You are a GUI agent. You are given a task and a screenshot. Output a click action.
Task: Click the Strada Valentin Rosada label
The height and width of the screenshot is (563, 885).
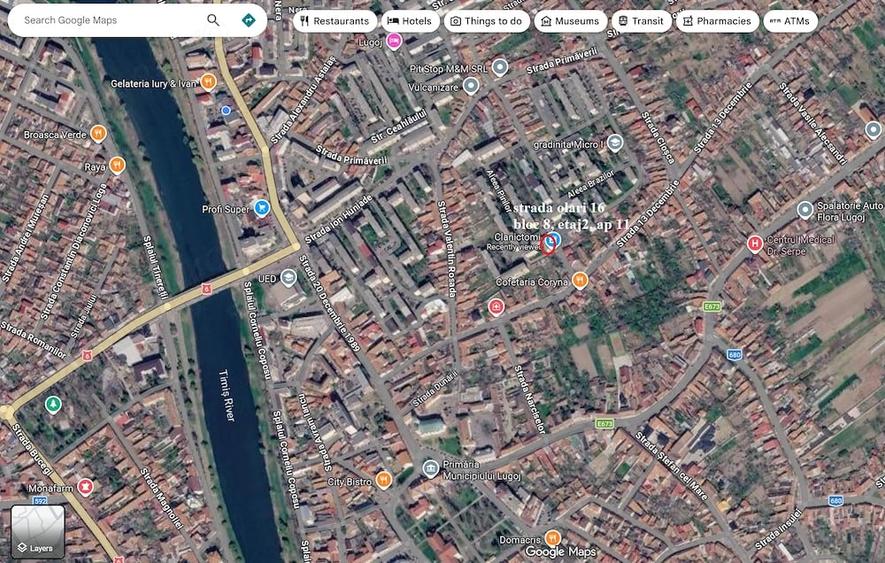click(x=446, y=250)
